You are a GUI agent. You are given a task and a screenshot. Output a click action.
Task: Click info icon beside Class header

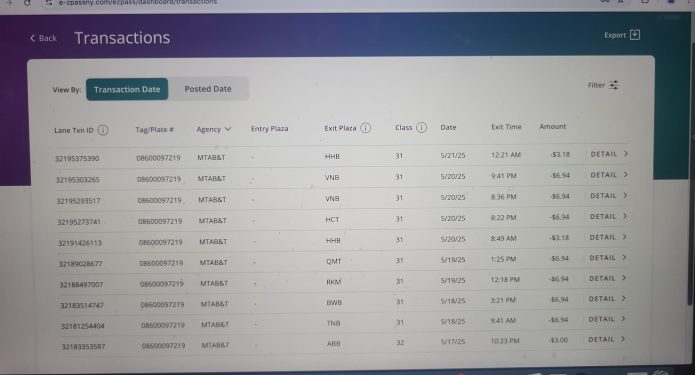[x=421, y=128]
